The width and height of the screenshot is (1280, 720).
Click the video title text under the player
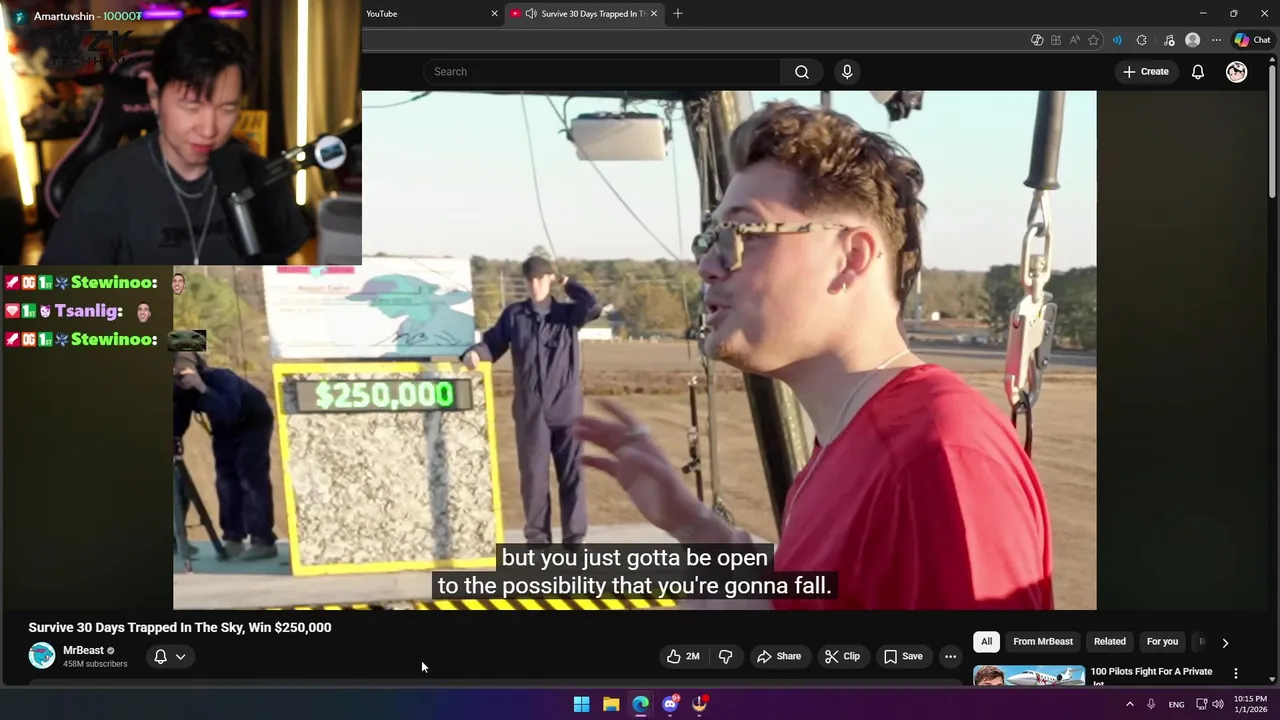(x=180, y=627)
